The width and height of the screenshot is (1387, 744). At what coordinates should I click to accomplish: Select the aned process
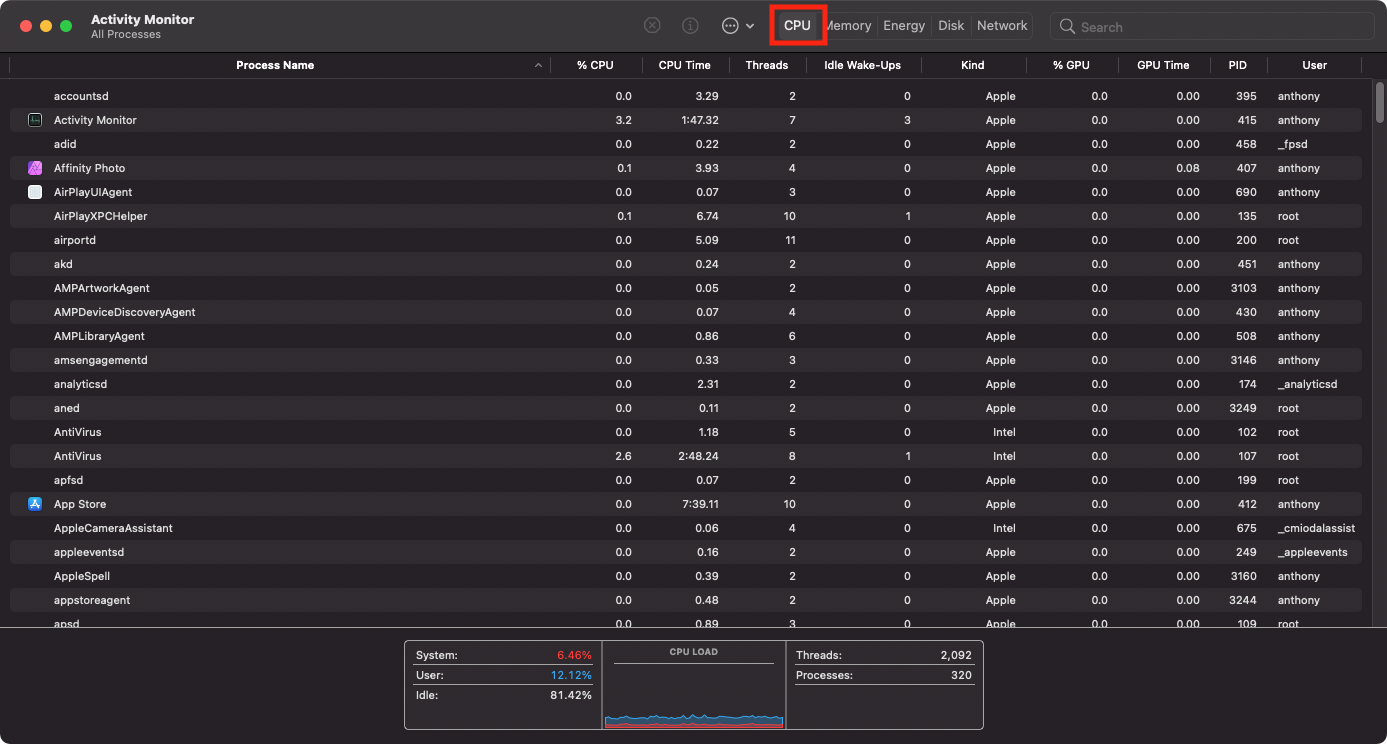[67, 408]
